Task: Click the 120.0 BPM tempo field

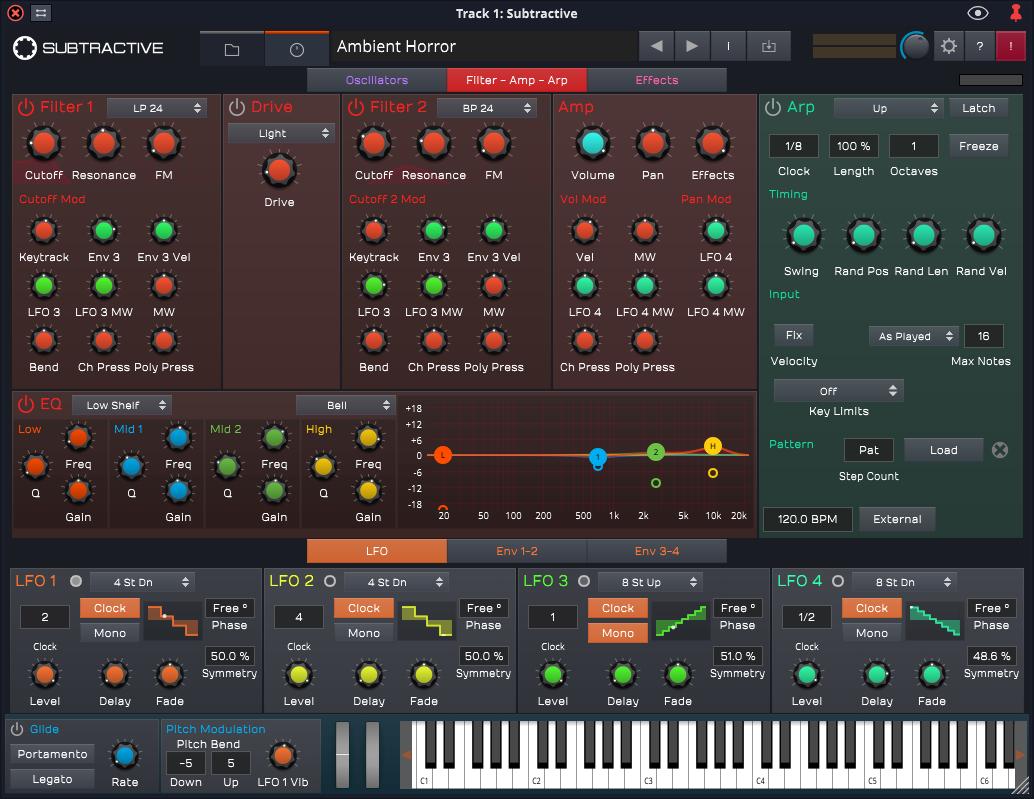Action: pyautogui.click(x=807, y=519)
